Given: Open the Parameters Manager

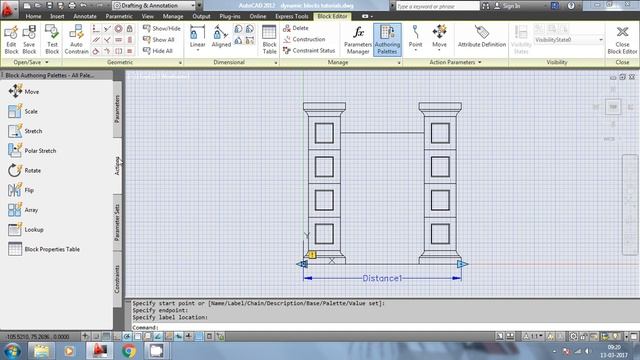Looking at the screenshot, I should pos(358,40).
